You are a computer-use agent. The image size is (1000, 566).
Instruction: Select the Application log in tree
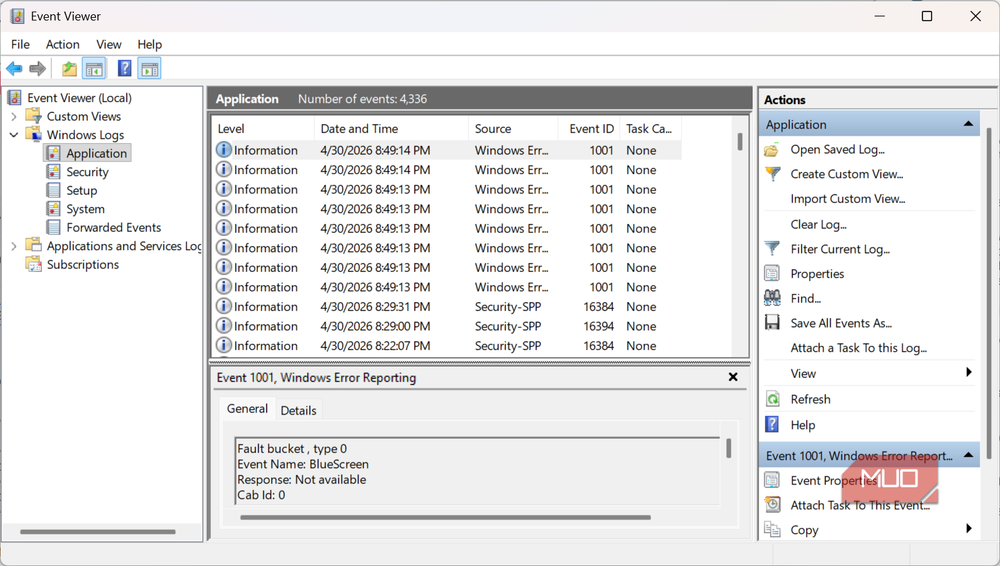pyautogui.click(x=96, y=153)
